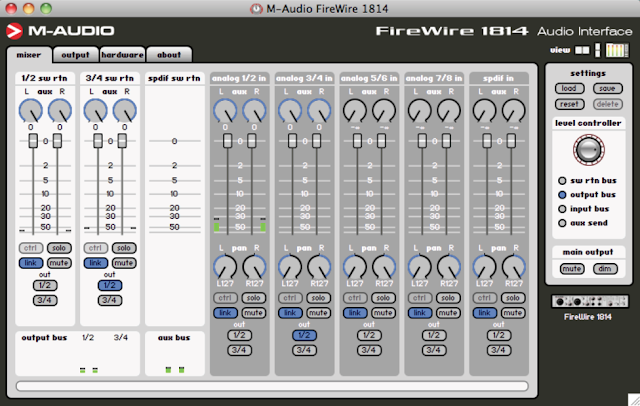Click the analog 7/8 in aux L knob

click(x=420, y=110)
